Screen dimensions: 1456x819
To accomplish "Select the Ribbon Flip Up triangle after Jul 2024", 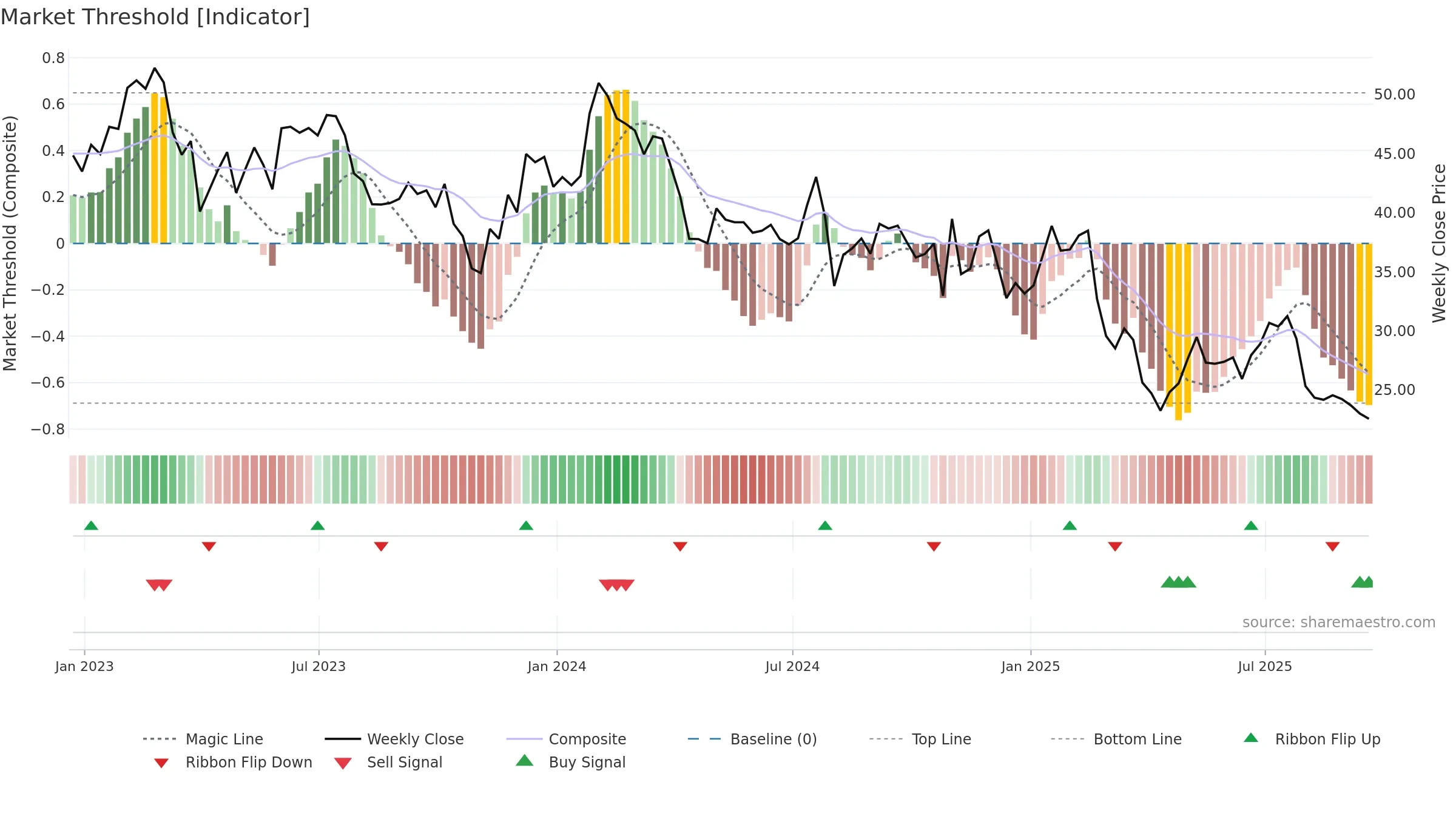I will [x=825, y=525].
